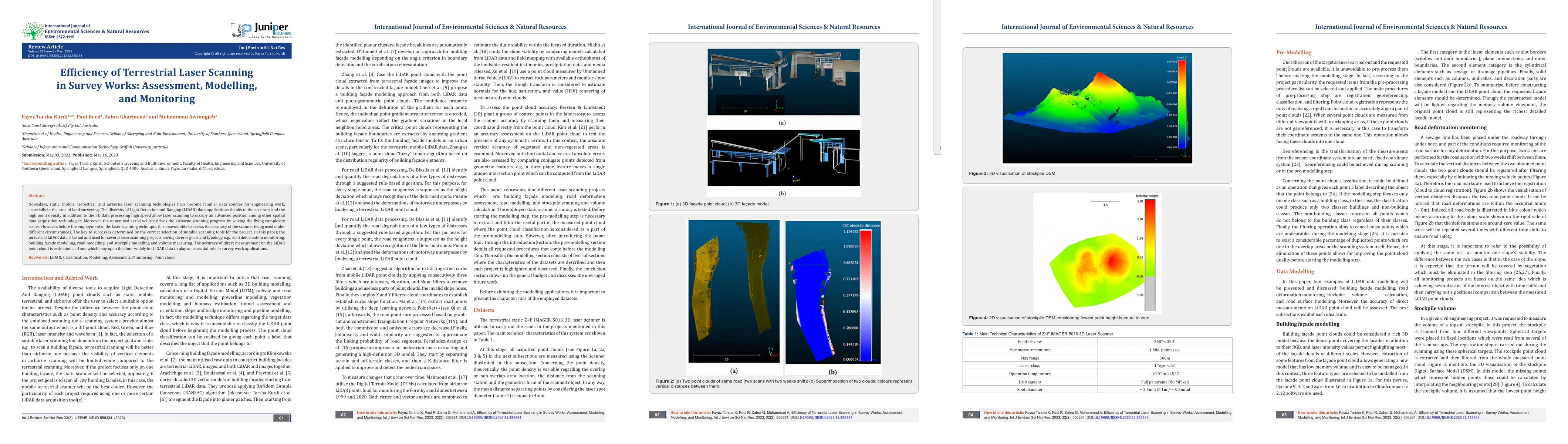Click the Figure 1(b) façade model image

tap(783, 158)
